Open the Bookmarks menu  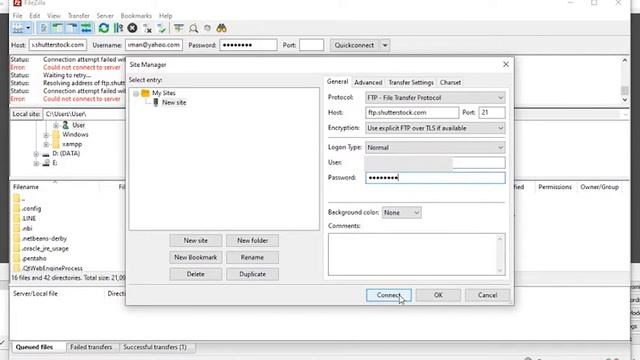click(x=136, y=16)
